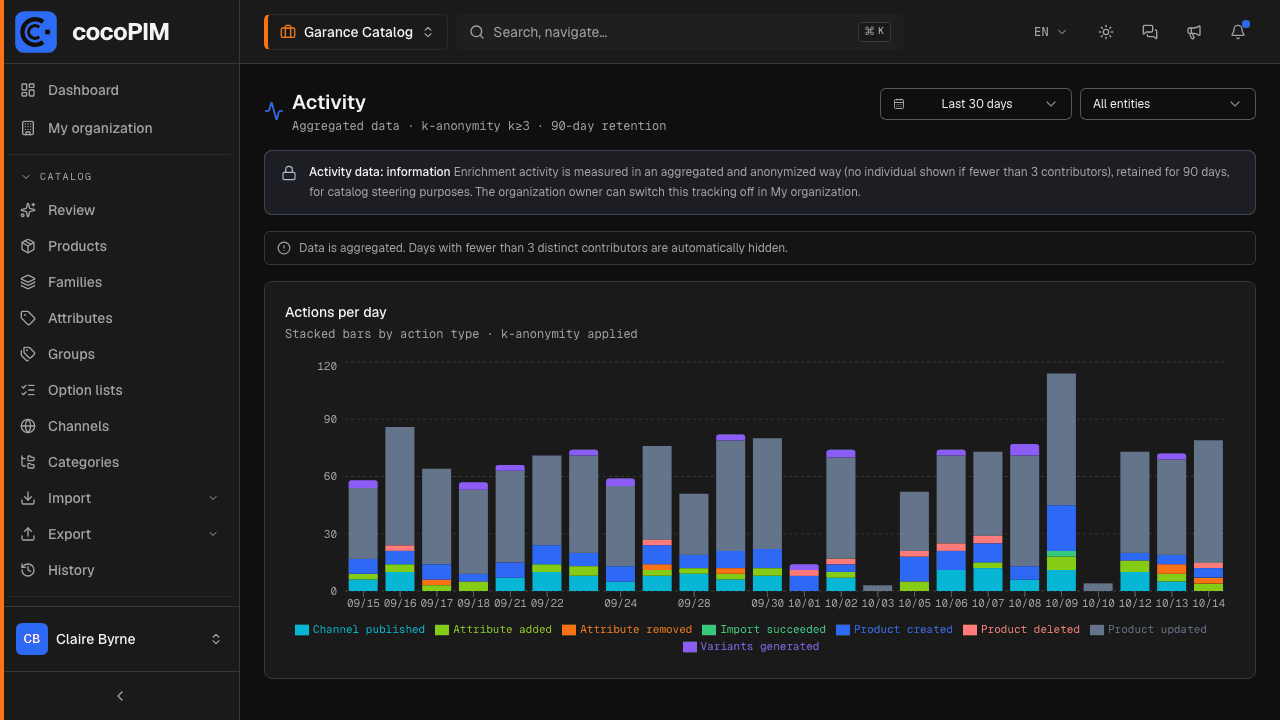Image resolution: width=1280 pixels, height=720 pixels.
Task: Toggle the Channel published legend swatch
Action: tap(302, 630)
